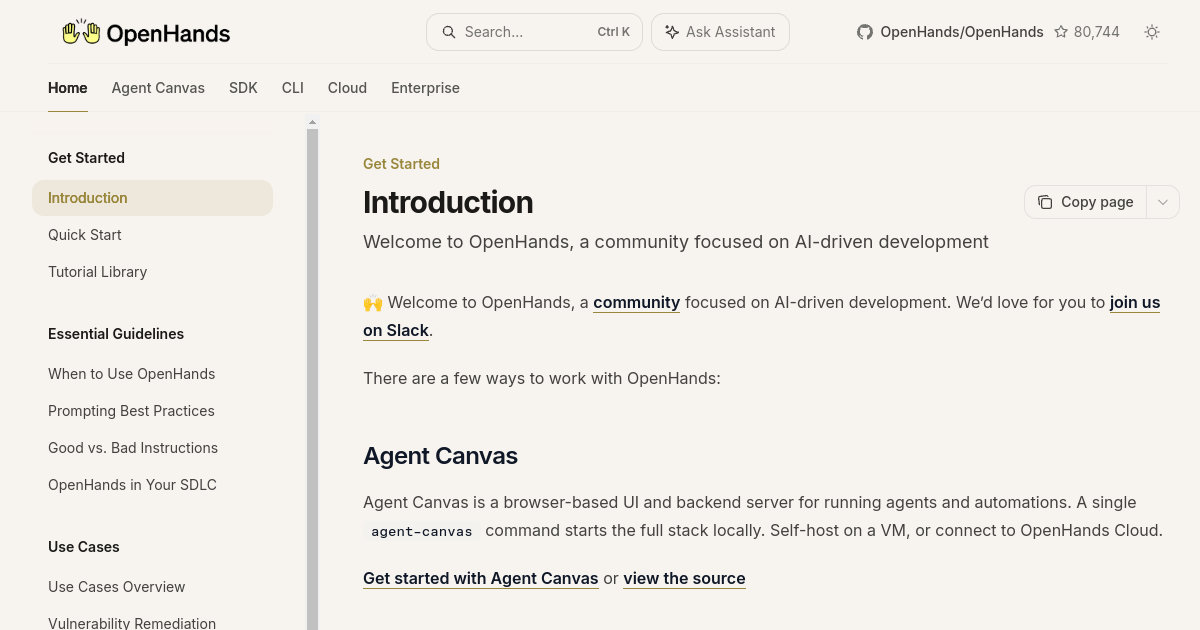Select the Cloud tab

[347, 88]
